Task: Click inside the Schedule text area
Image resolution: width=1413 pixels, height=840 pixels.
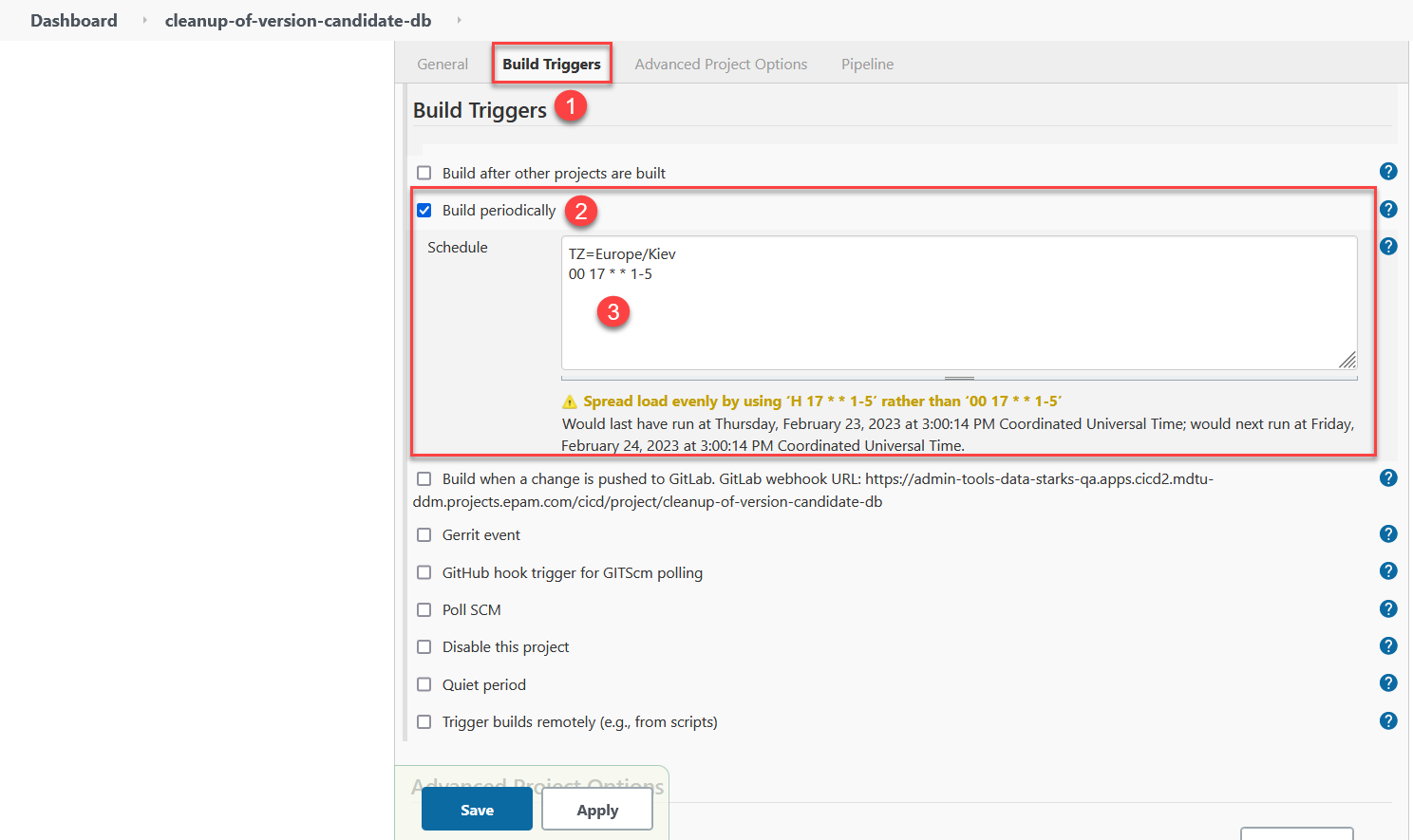Action: pyautogui.click(x=959, y=303)
